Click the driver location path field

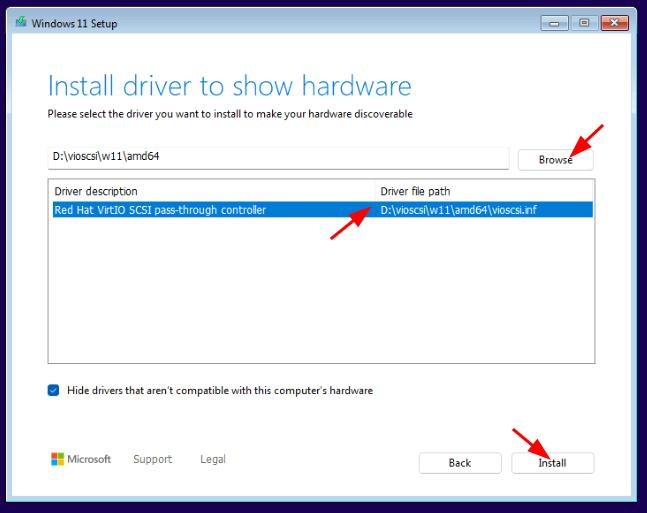click(x=278, y=158)
